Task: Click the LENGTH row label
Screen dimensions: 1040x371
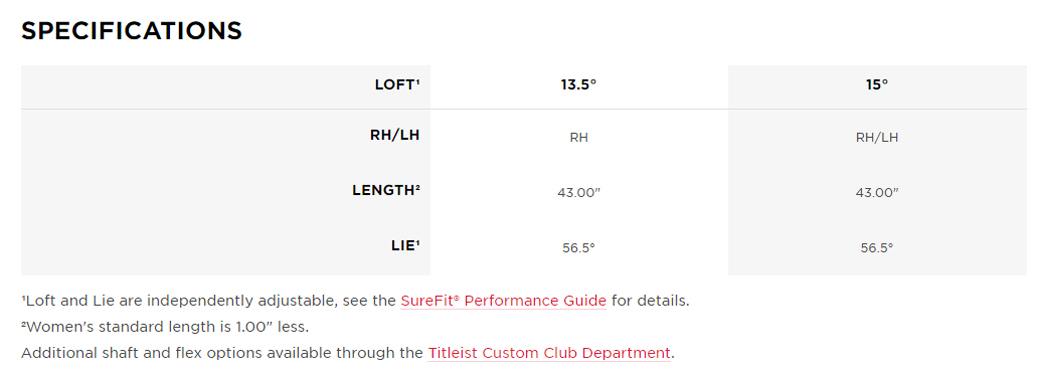Action: click(386, 190)
